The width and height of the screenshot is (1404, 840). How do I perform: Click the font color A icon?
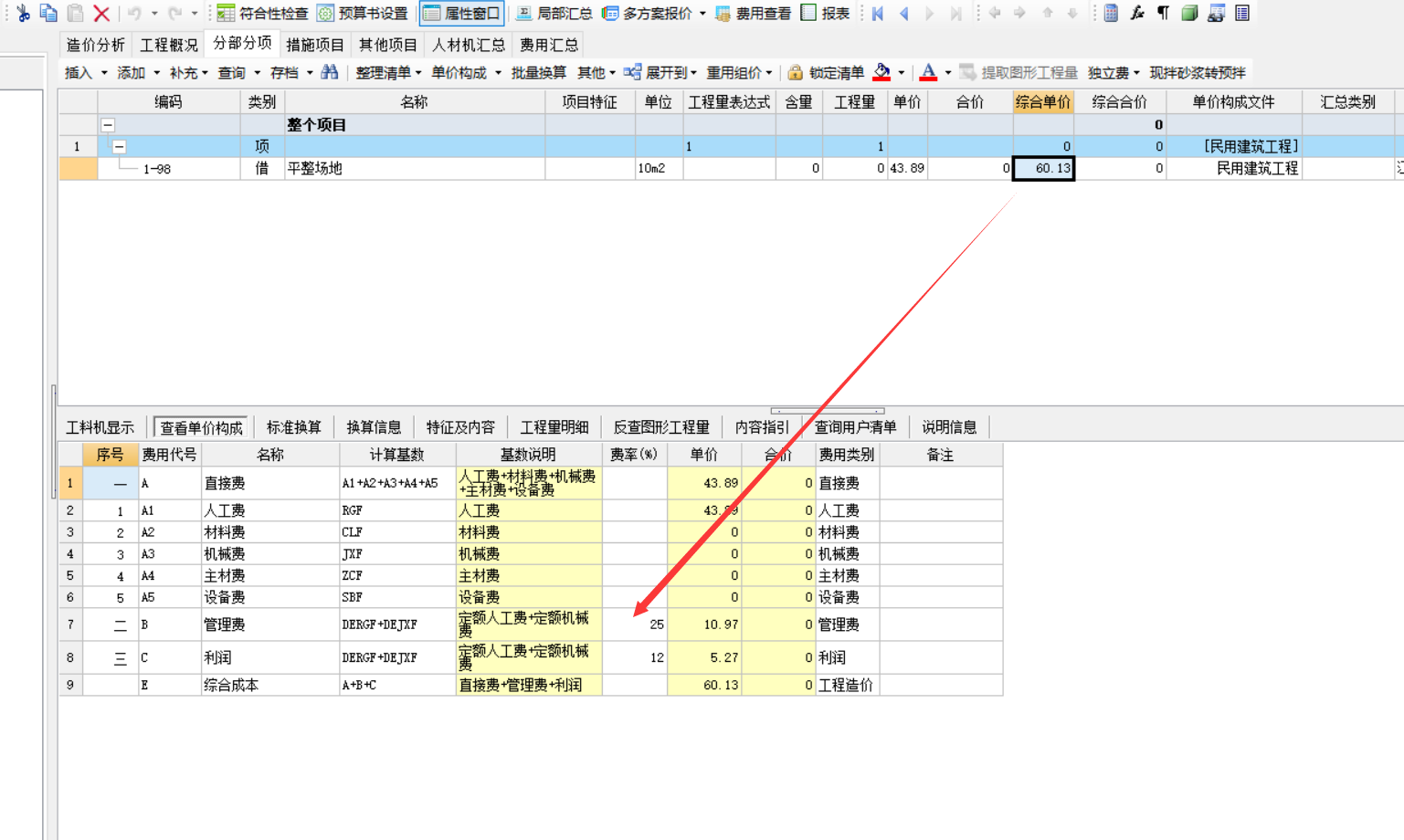tap(928, 72)
